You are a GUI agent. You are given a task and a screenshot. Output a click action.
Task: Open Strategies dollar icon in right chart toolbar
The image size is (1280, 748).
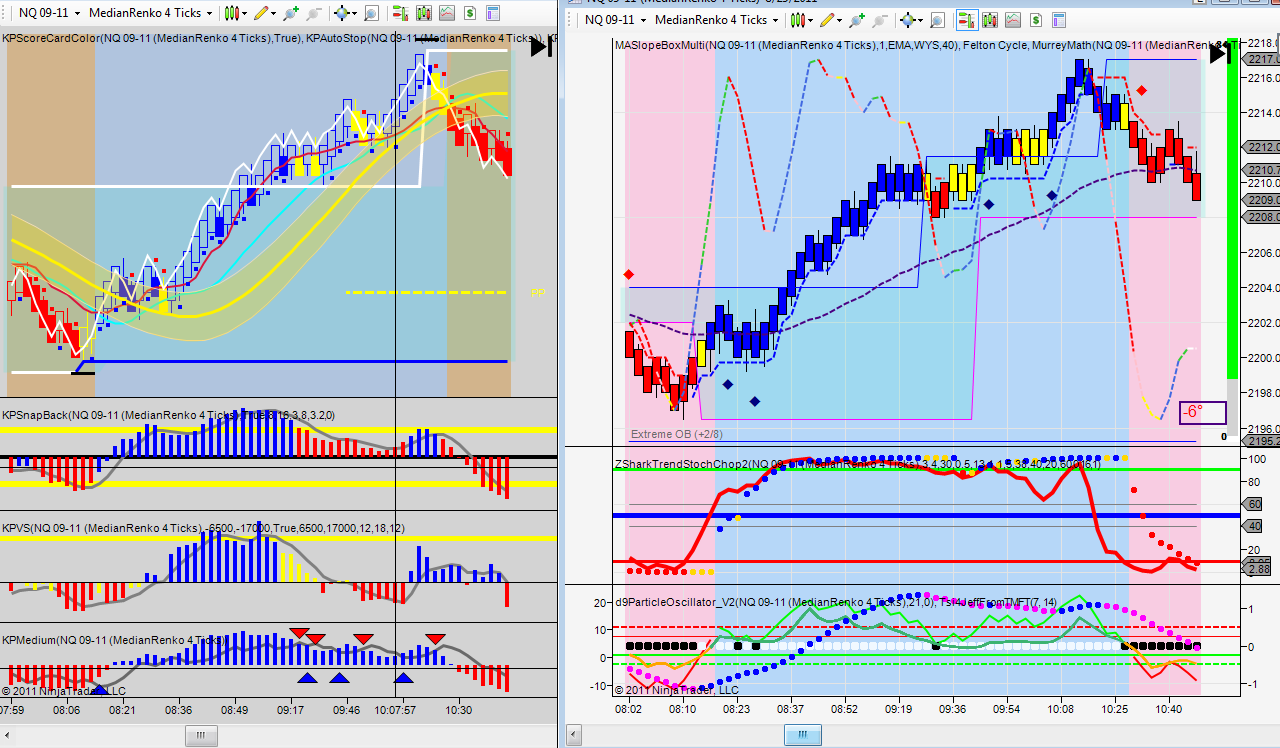(x=1038, y=20)
